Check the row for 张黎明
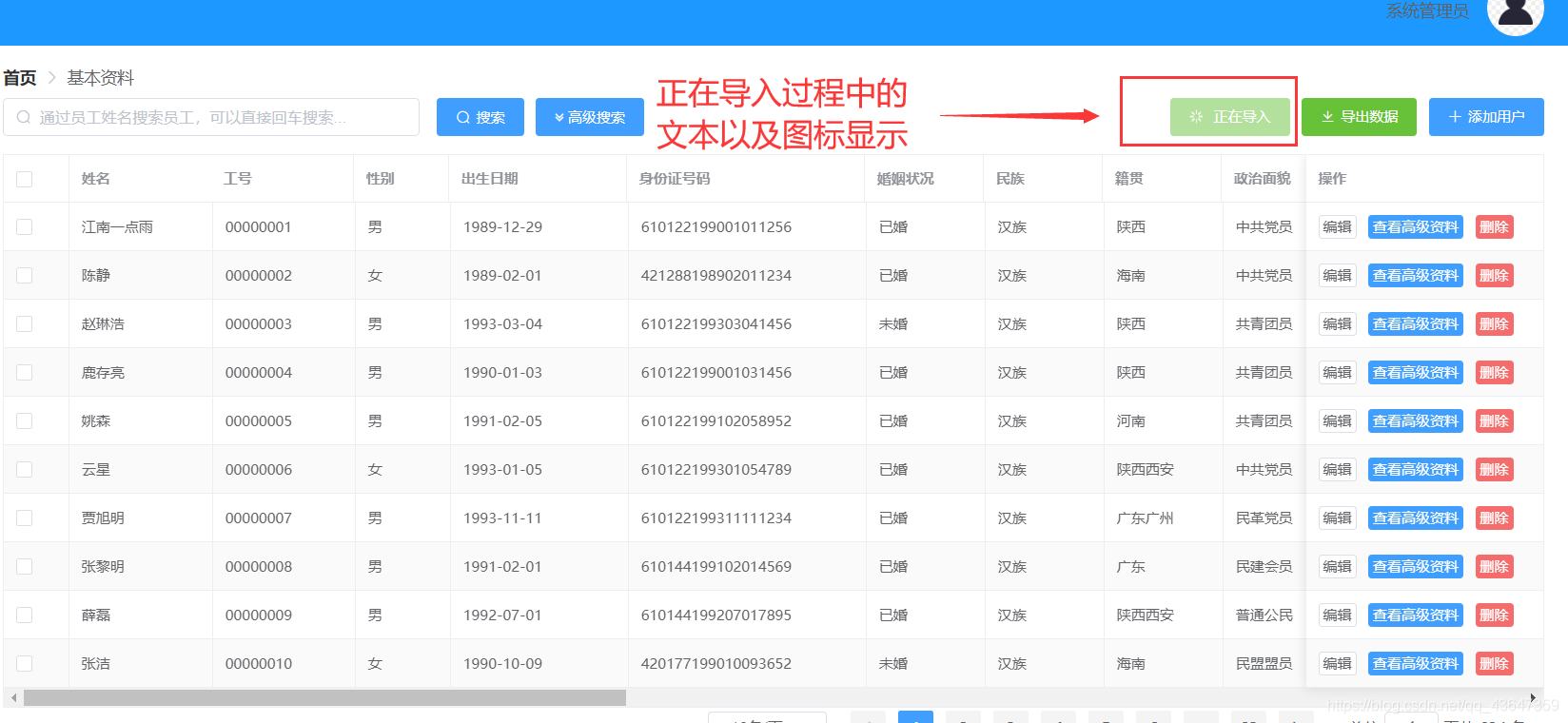The height and width of the screenshot is (723, 1568). tap(25, 566)
